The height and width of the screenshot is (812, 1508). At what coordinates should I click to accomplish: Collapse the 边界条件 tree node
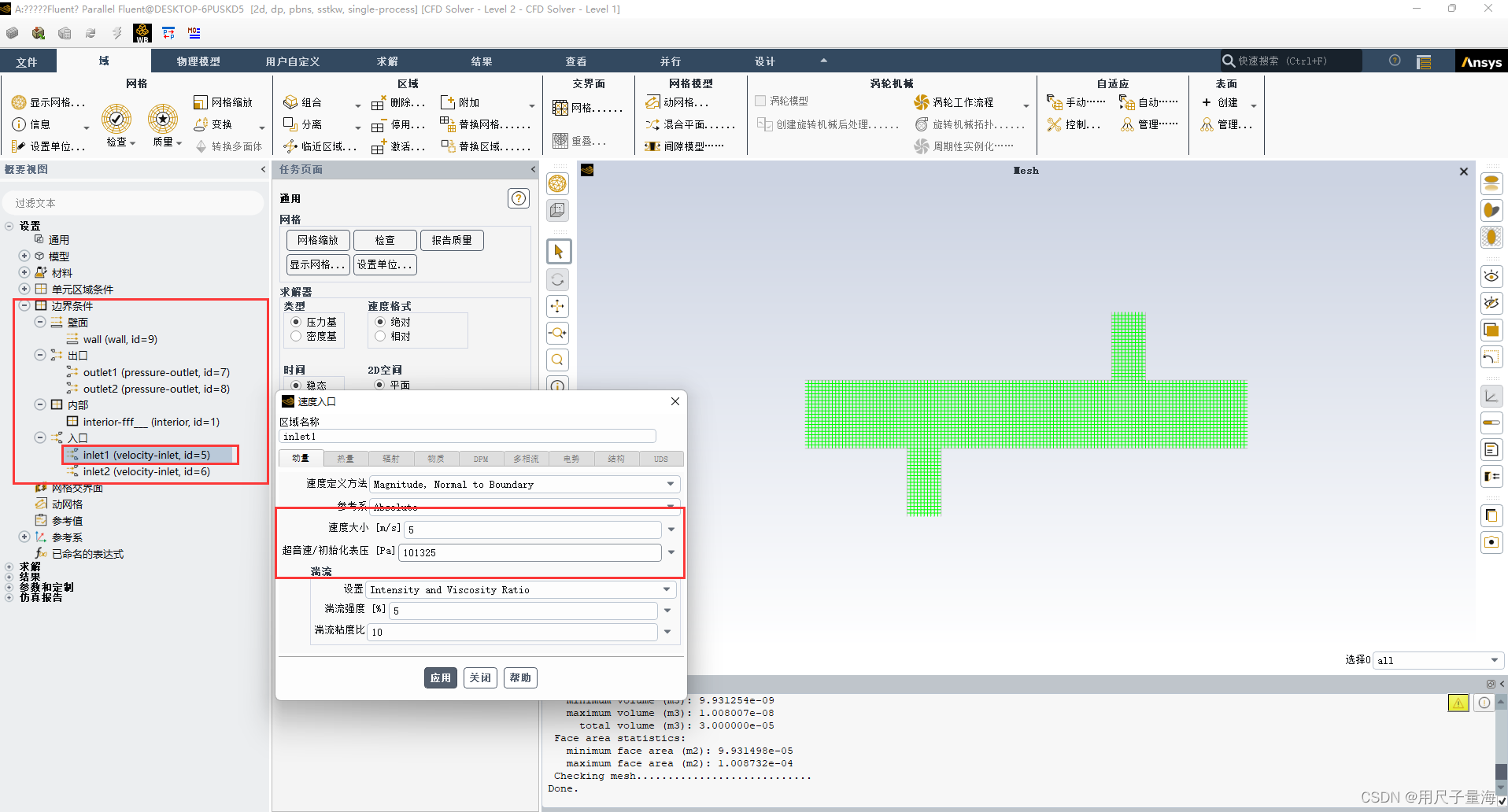[23, 305]
